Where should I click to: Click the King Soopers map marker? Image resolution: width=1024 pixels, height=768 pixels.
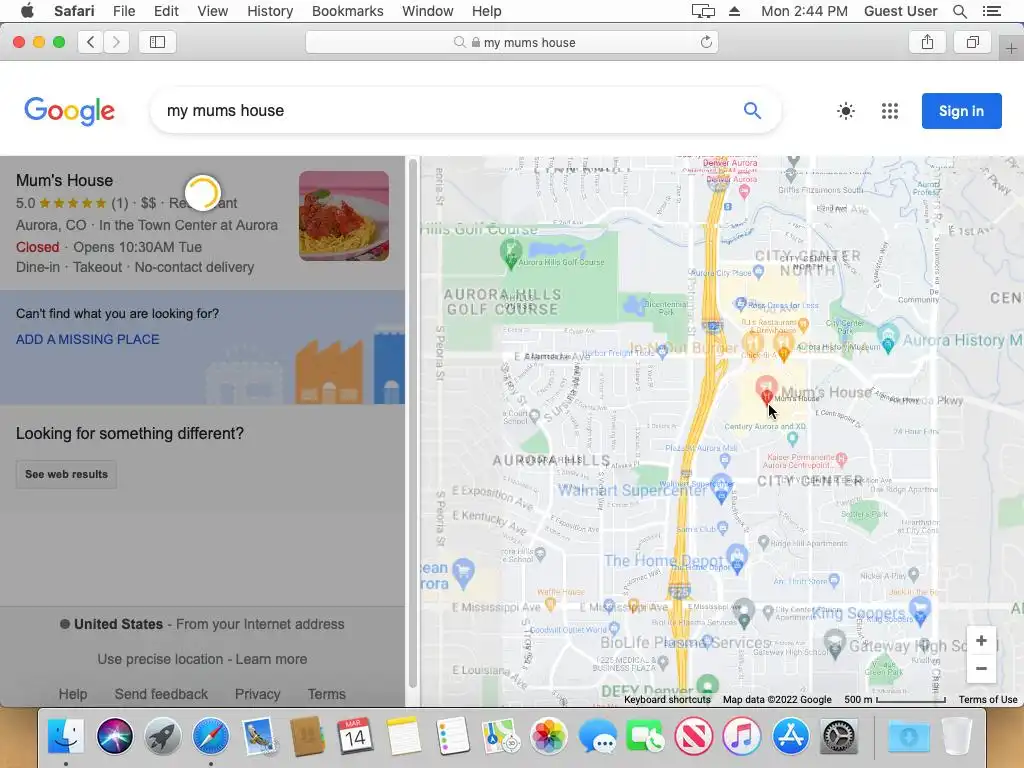920,610
